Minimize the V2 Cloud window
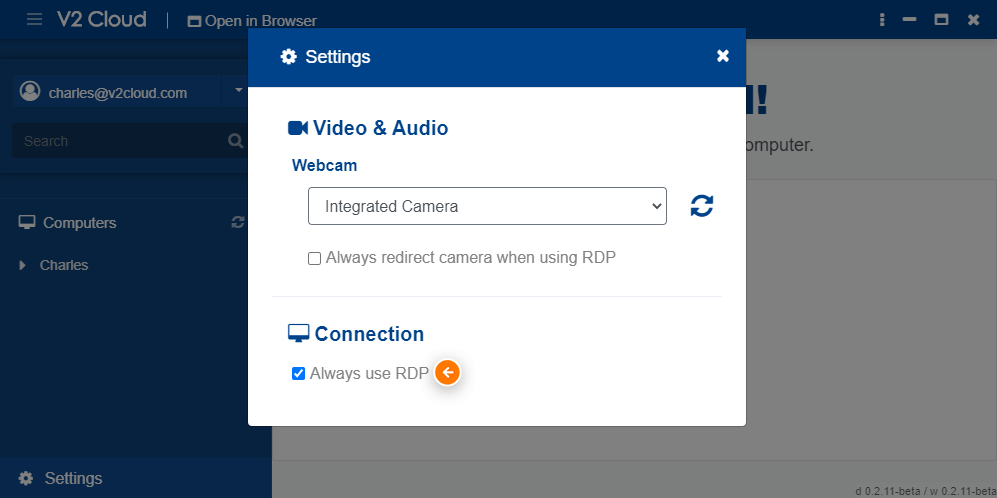This screenshot has width=997, height=498. pos(909,20)
